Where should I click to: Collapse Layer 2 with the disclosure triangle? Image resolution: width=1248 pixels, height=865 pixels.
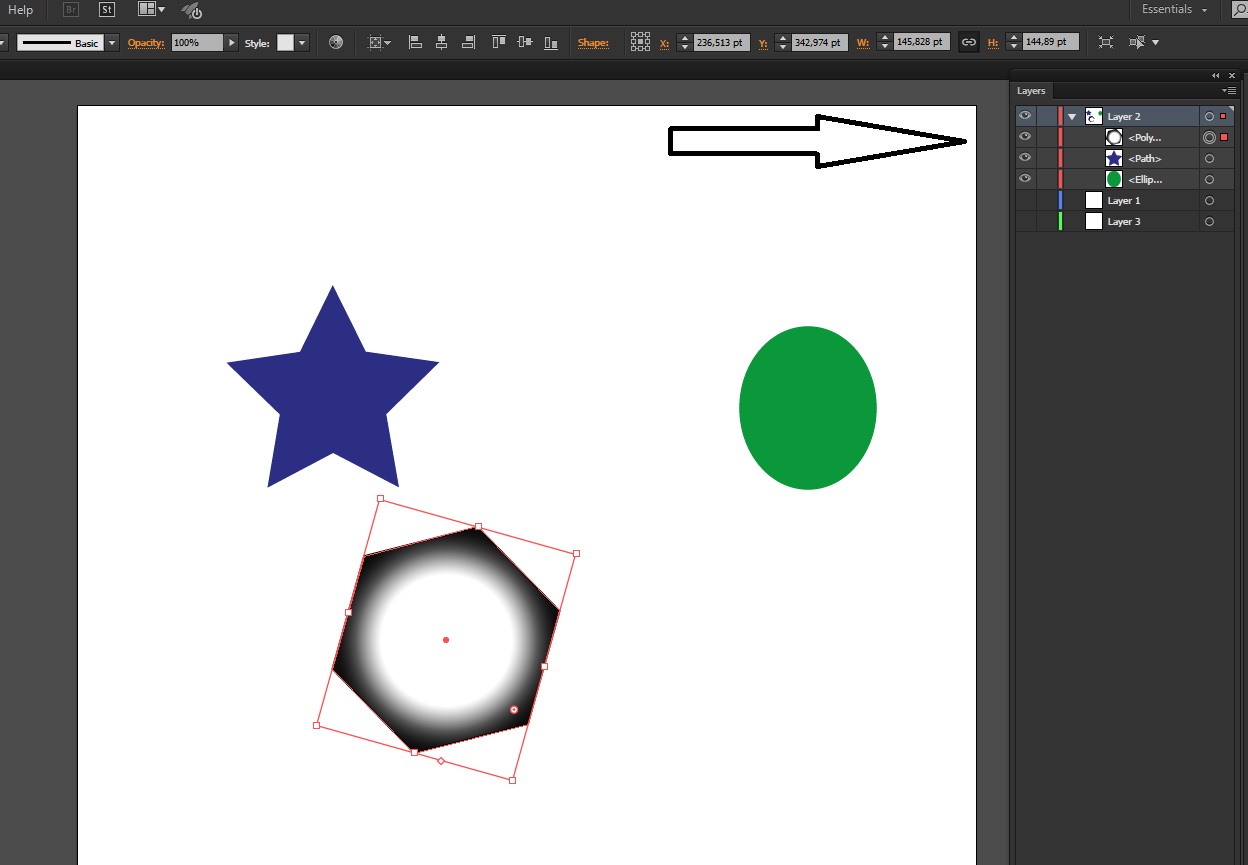(x=1072, y=117)
